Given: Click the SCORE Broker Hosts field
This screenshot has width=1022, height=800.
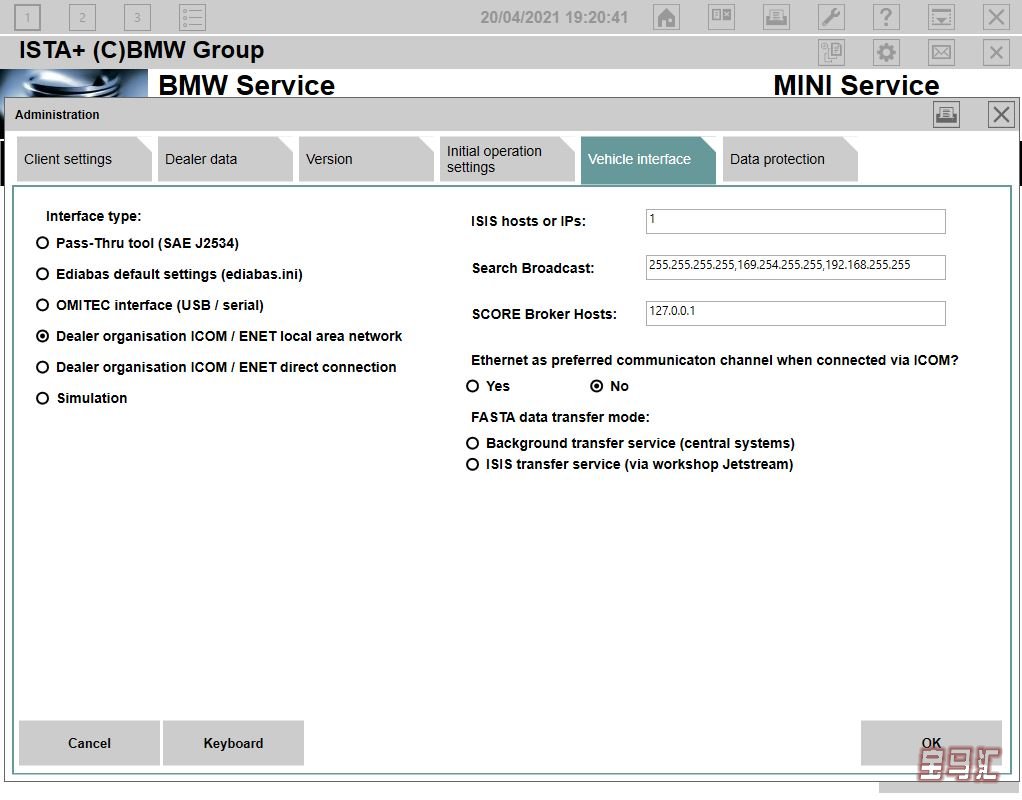Looking at the screenshot, I should click(795, 313).
